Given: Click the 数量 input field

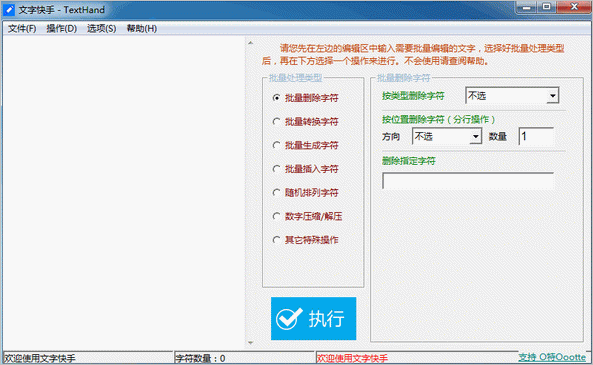Looking at the screenshot, I should (x=536, y=136).
